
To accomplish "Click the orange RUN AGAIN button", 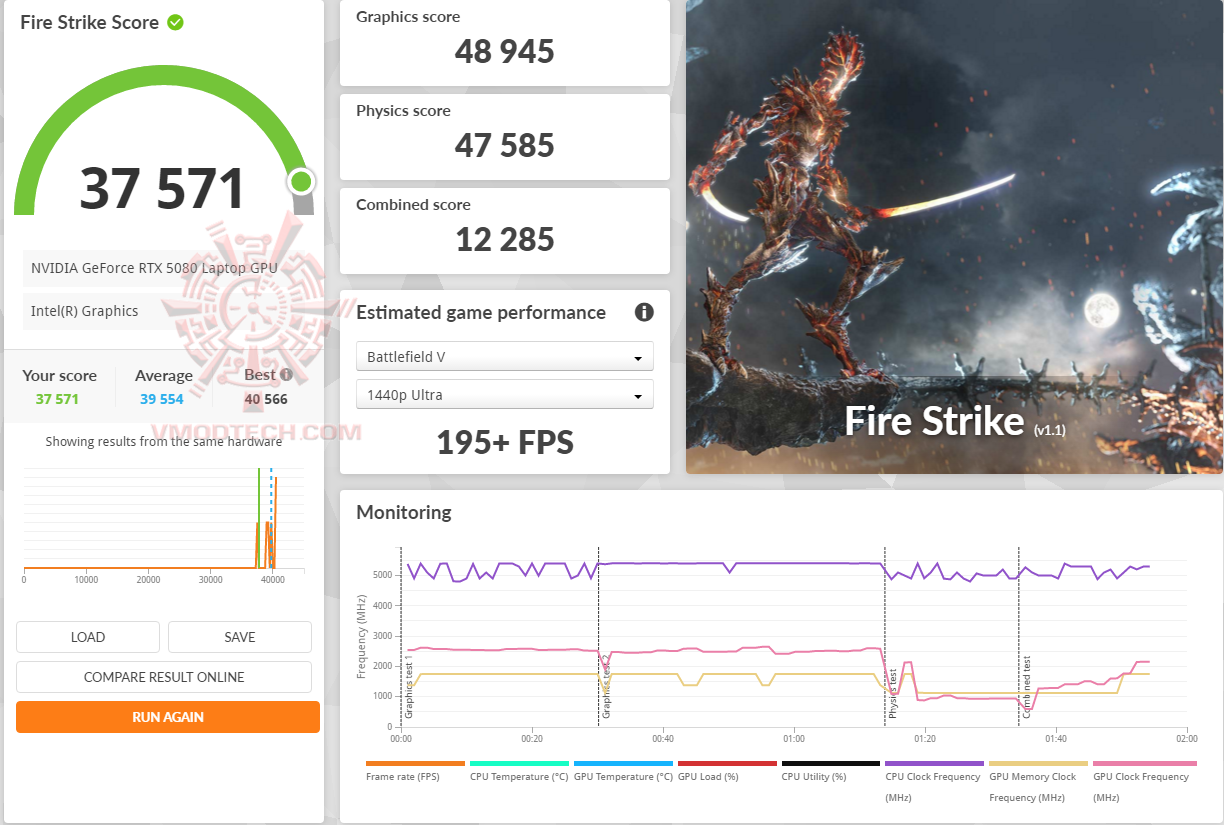I will (x=168, y=717).
